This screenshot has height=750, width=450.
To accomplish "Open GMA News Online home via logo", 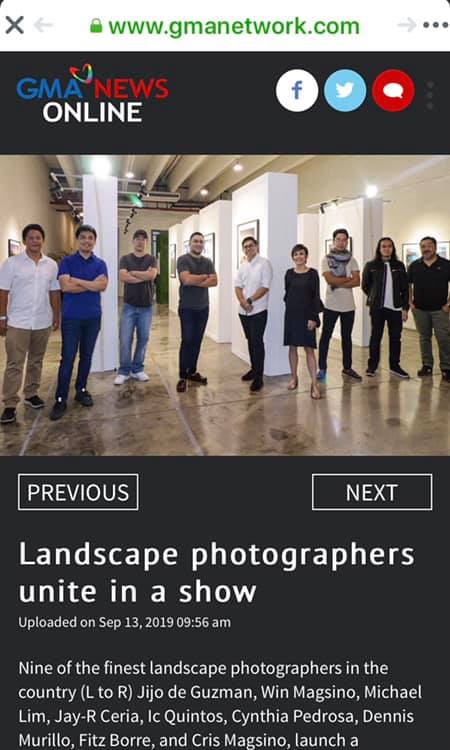I will tap(93, 94).
